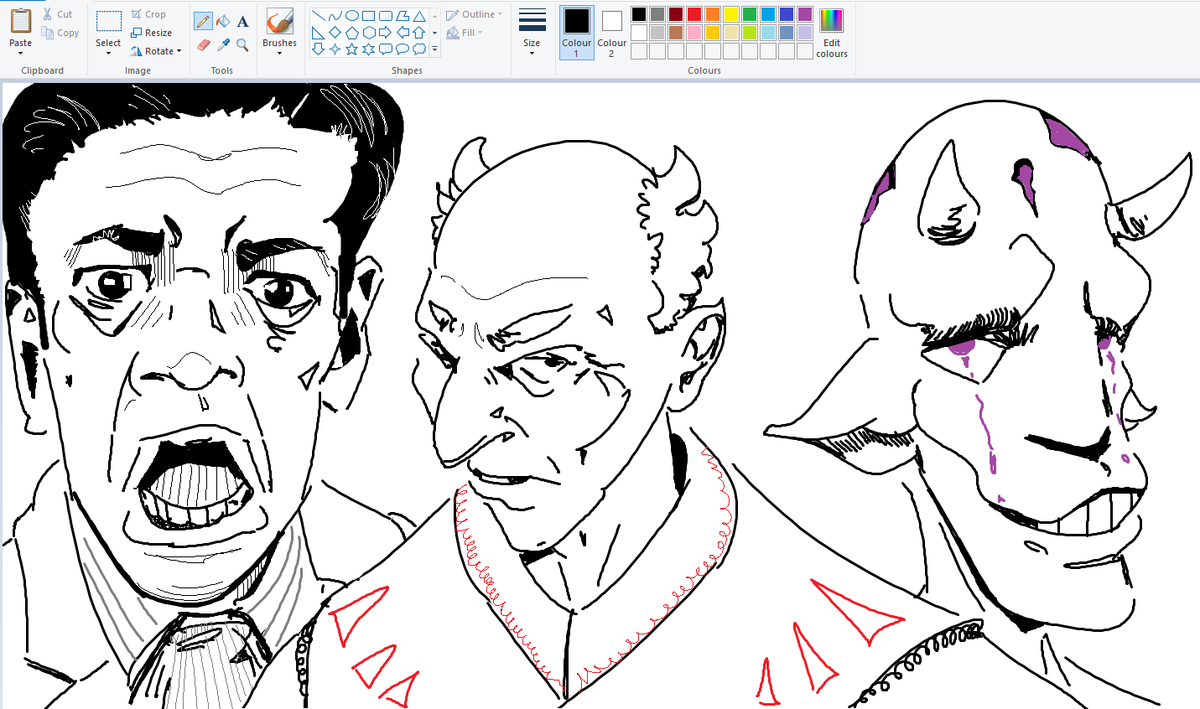Activate Colour 2 background selector
The width and height of the screenshot is (1200, 709).
(612, 32)
